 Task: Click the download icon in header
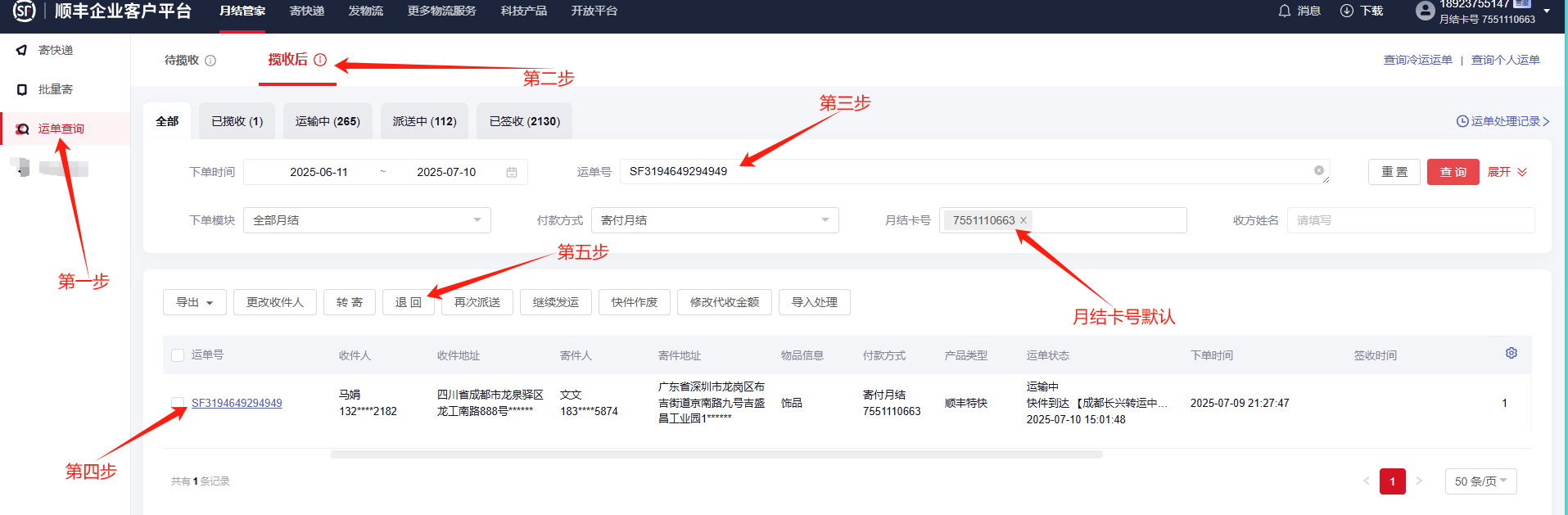point(1346,11)
